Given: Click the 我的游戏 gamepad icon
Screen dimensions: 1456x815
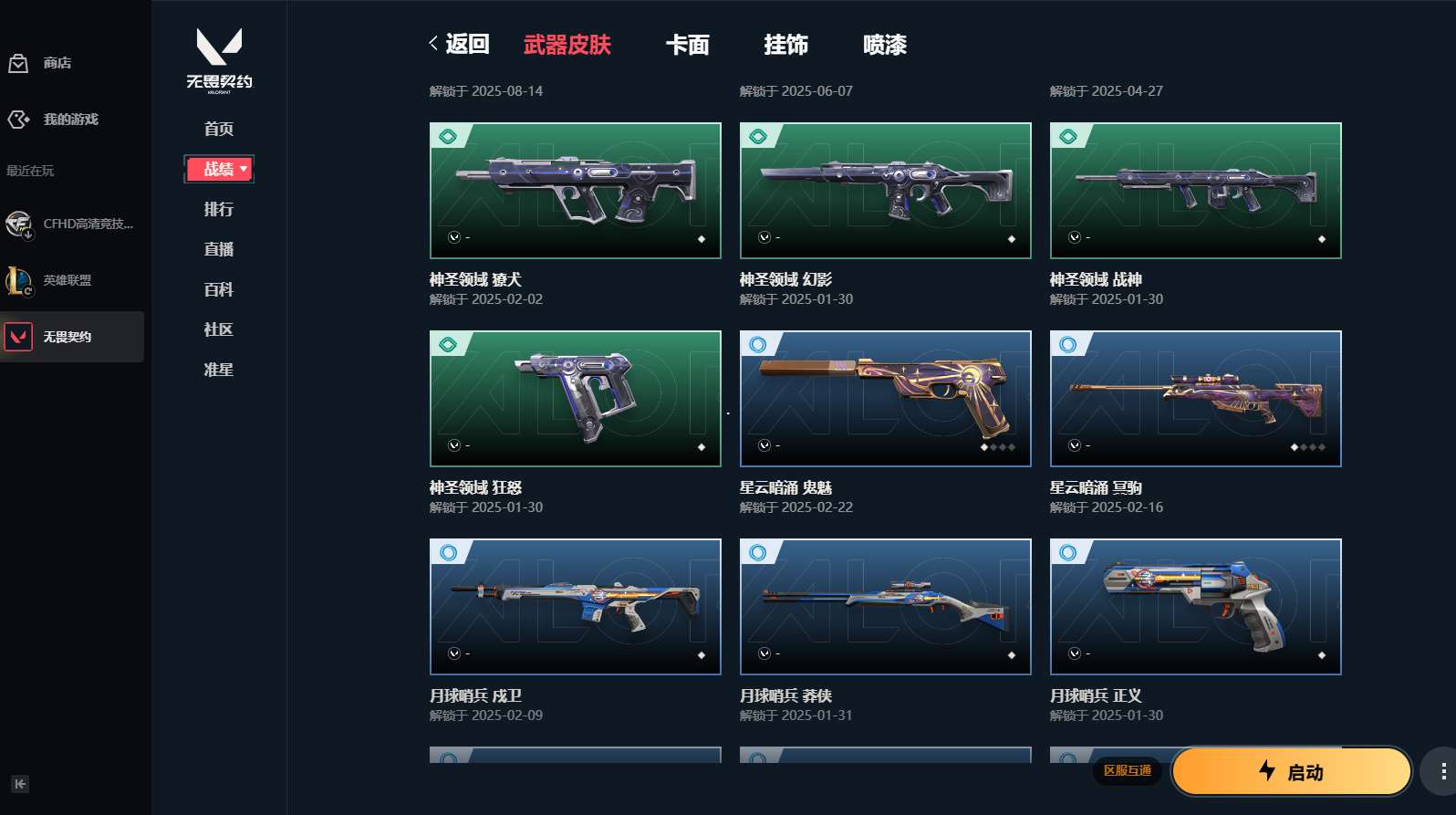Looking at the screenshot, I should point(18,120).
